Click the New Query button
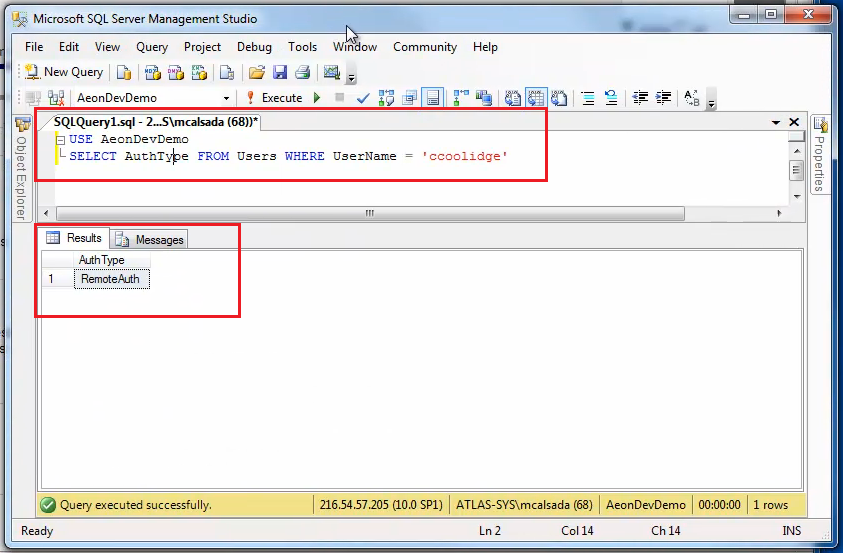The width and height of the screenshot is (843, 553). [x=64, y=72]
